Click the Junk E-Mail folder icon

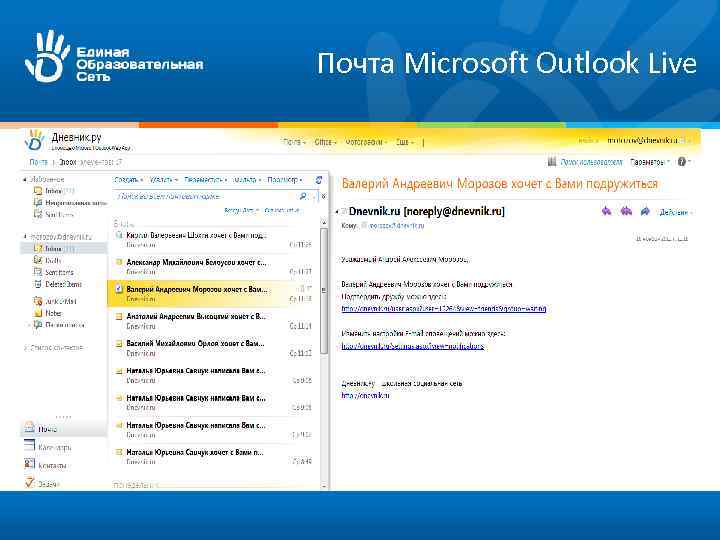pyautogui.click(x=38, y=301)
